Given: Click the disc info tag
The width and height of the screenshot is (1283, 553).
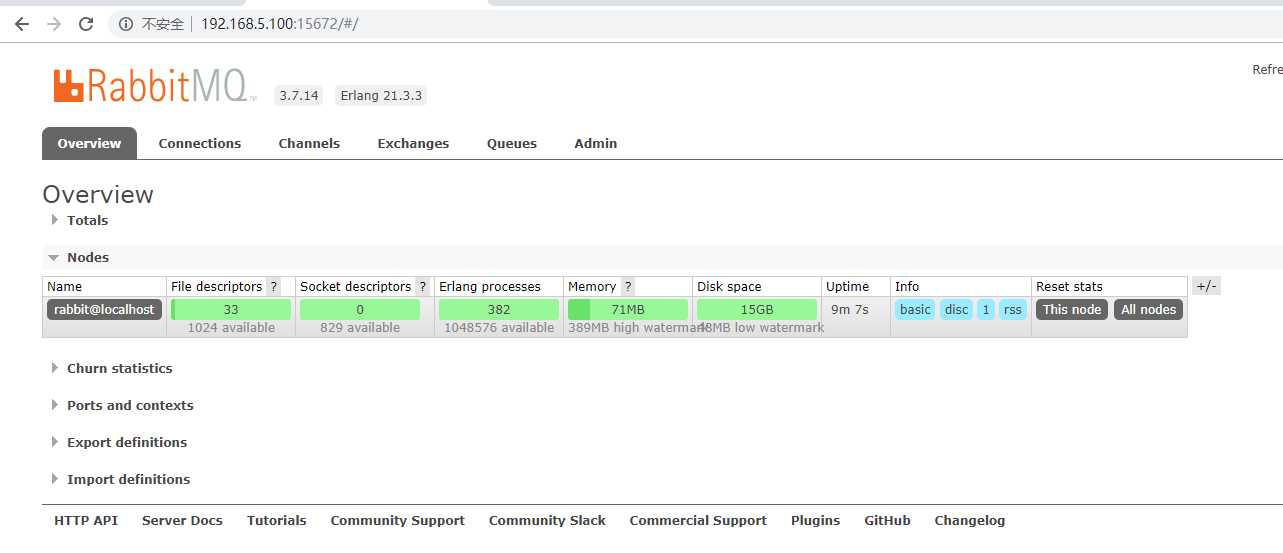Looking at the screenshot, I should tap(957, 309).
